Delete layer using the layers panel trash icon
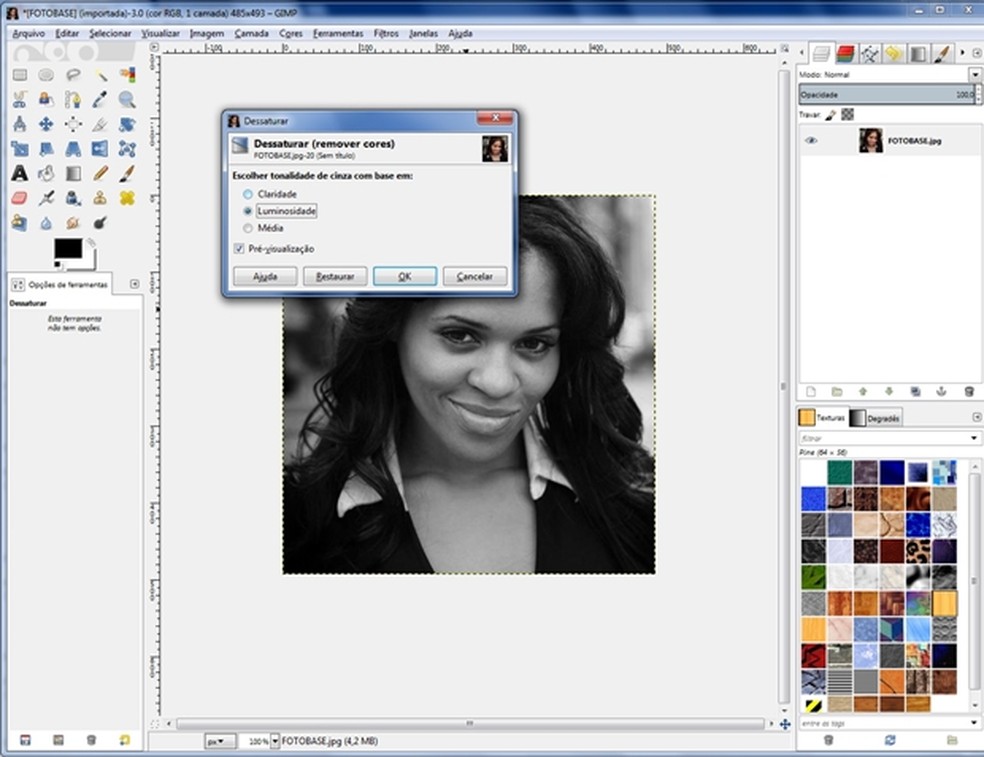 pyautogui.click(x=968, y=391)
